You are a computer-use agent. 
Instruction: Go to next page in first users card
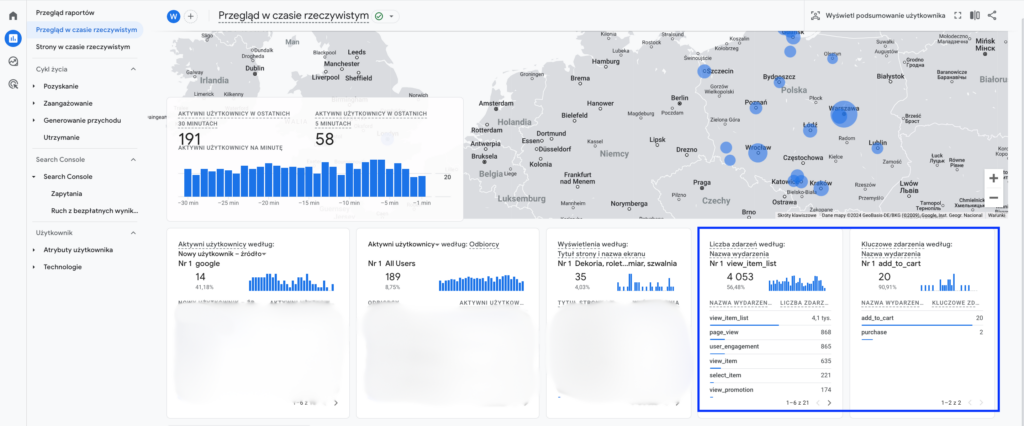(x=336, y=403)
